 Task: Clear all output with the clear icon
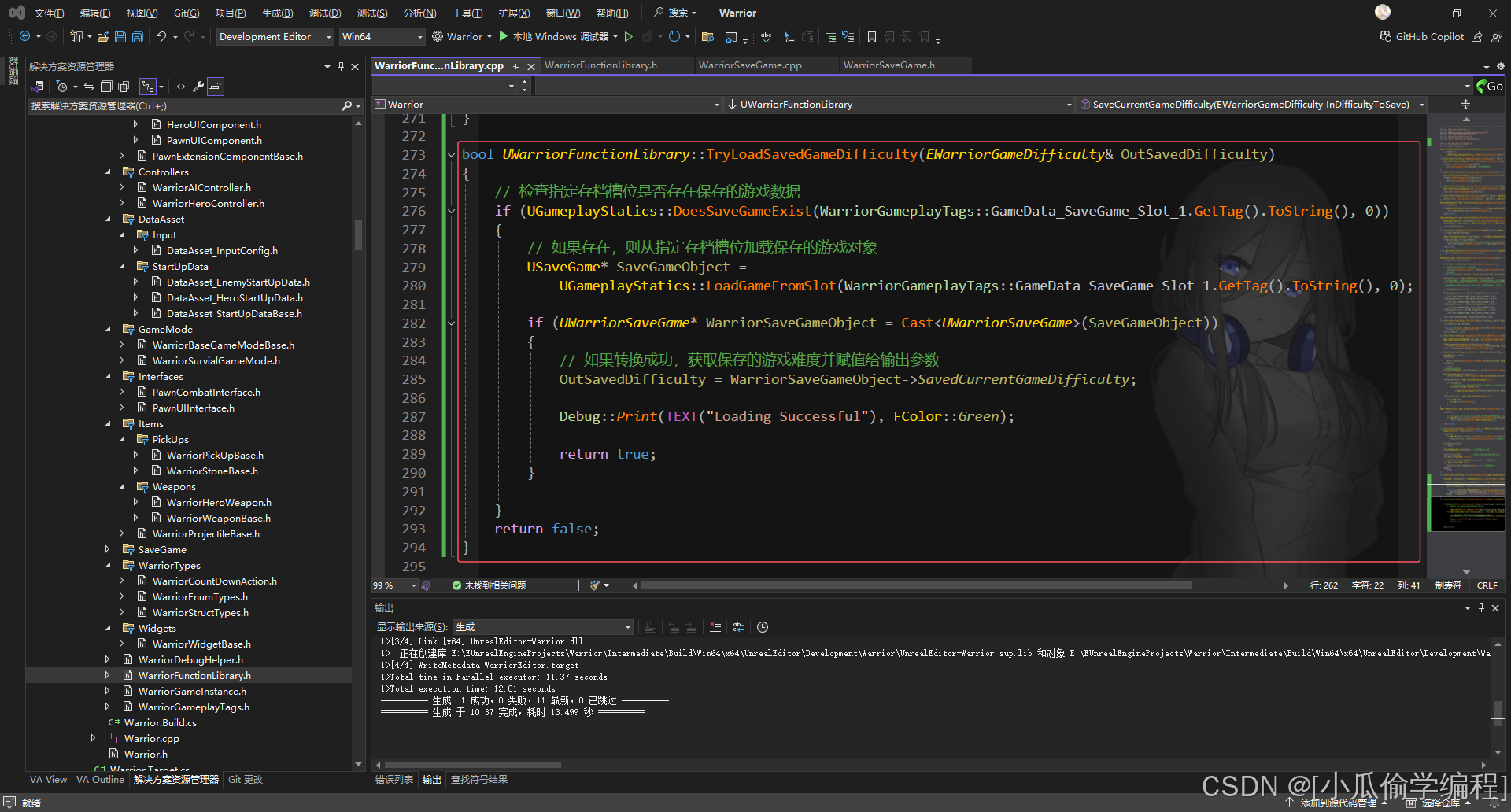[715, 627]
